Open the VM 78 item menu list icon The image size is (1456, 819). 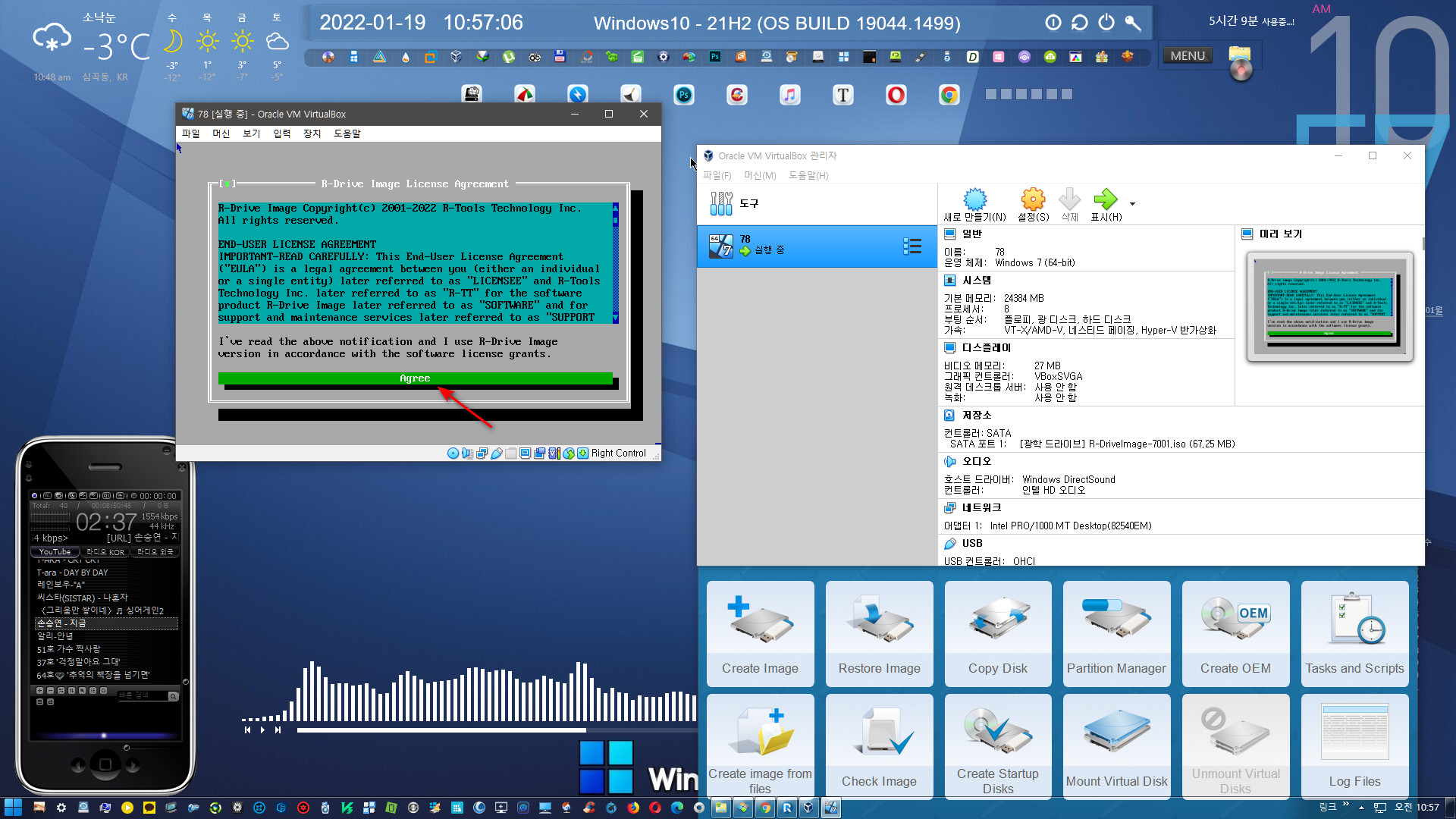[912, 246]
